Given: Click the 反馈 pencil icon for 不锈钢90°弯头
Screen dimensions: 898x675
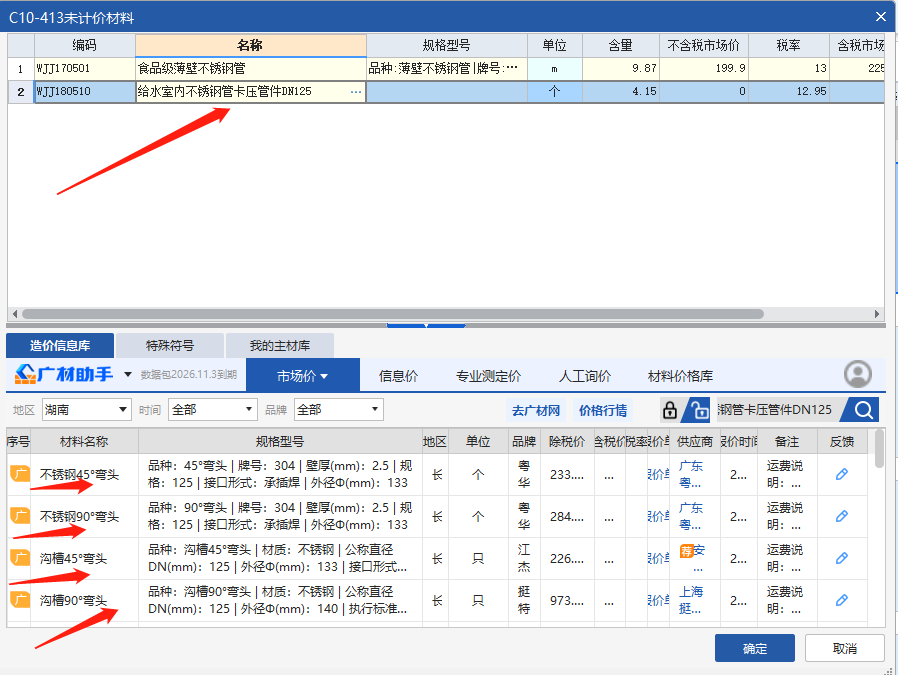Looking at the screenshot, I should coord(840,515).
